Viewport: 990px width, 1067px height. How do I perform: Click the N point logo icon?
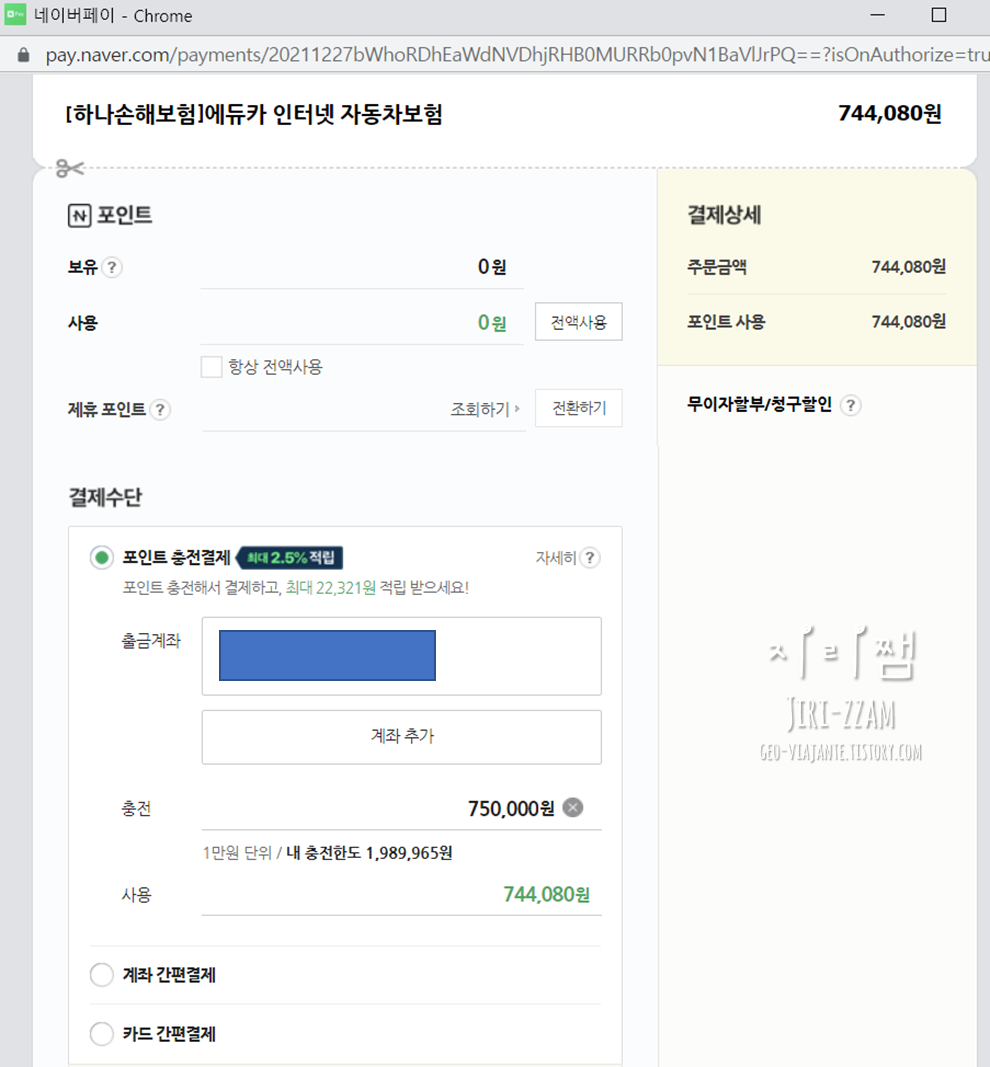(x=80, y=216)
